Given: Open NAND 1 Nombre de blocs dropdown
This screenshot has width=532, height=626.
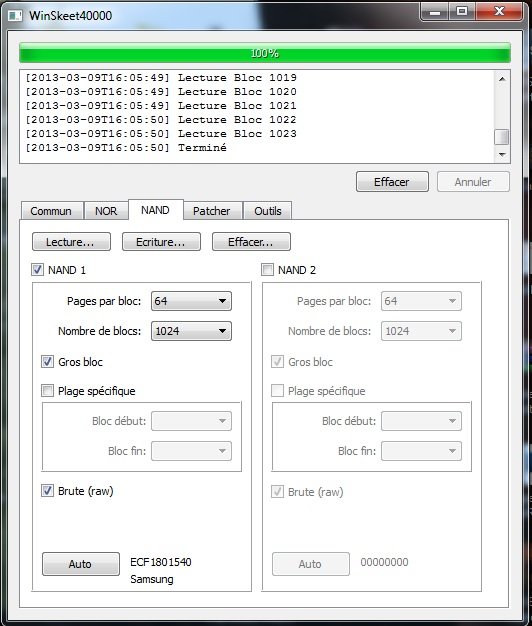Looking at the screenshot, I should 191,331.
